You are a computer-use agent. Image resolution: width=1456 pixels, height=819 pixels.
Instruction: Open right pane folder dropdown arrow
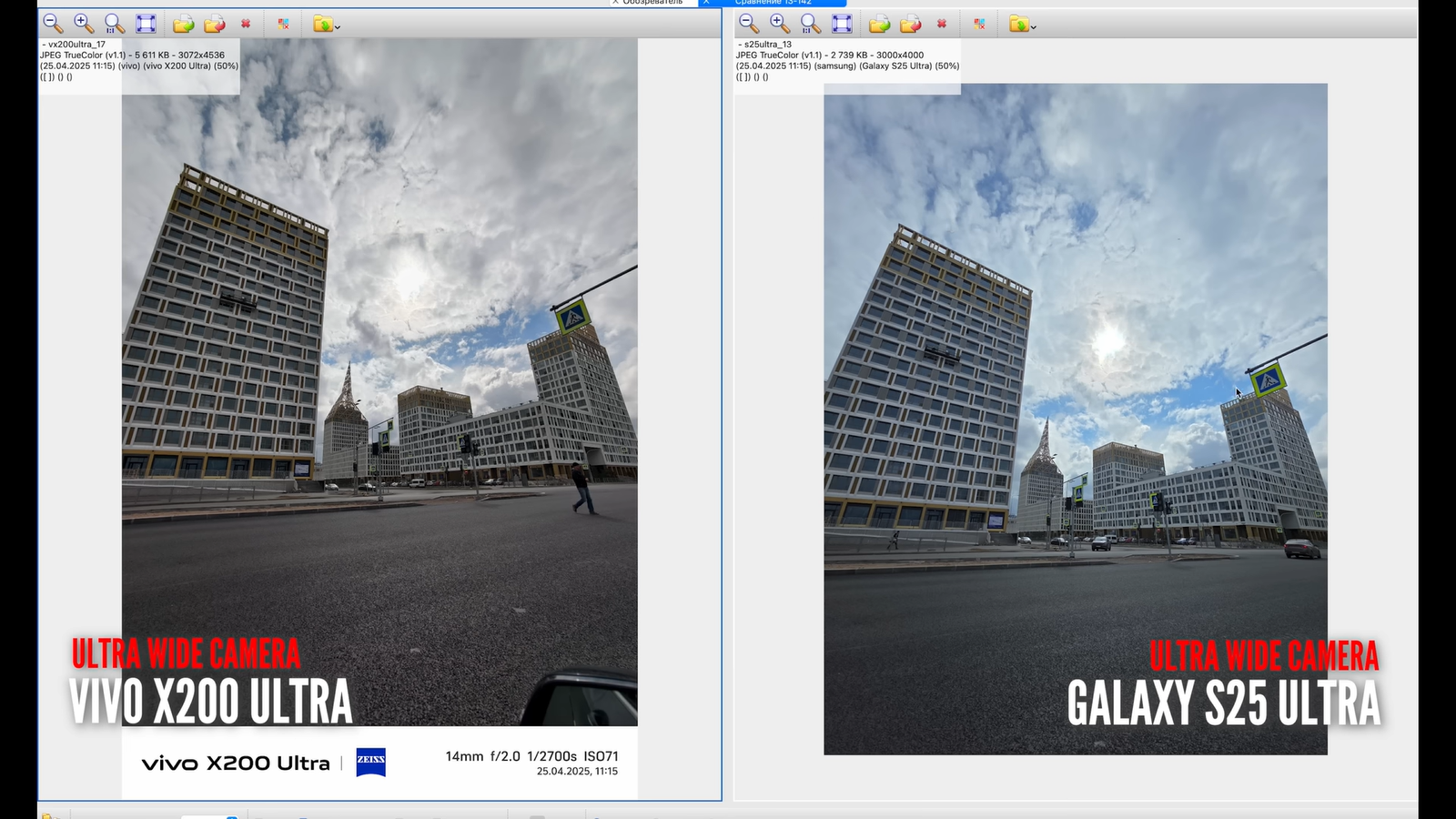point(1034,26)
